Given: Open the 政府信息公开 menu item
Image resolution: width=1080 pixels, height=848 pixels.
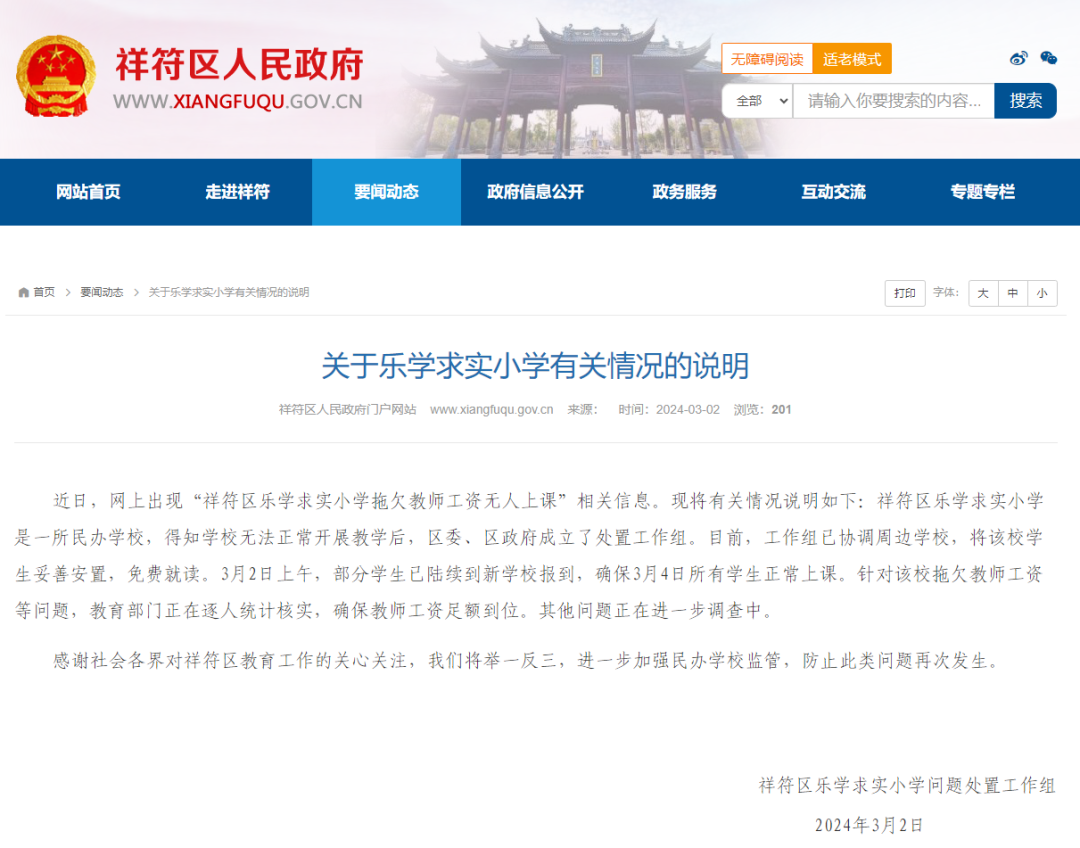Looking at the screenshot, I should pyautogui.click(x=535, y=192).
